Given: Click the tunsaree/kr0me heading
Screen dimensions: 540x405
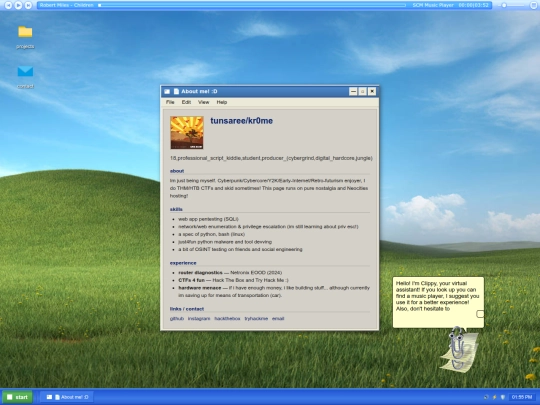Looking at the screenshot, I should pyautogui.click(x=241, y=121).
